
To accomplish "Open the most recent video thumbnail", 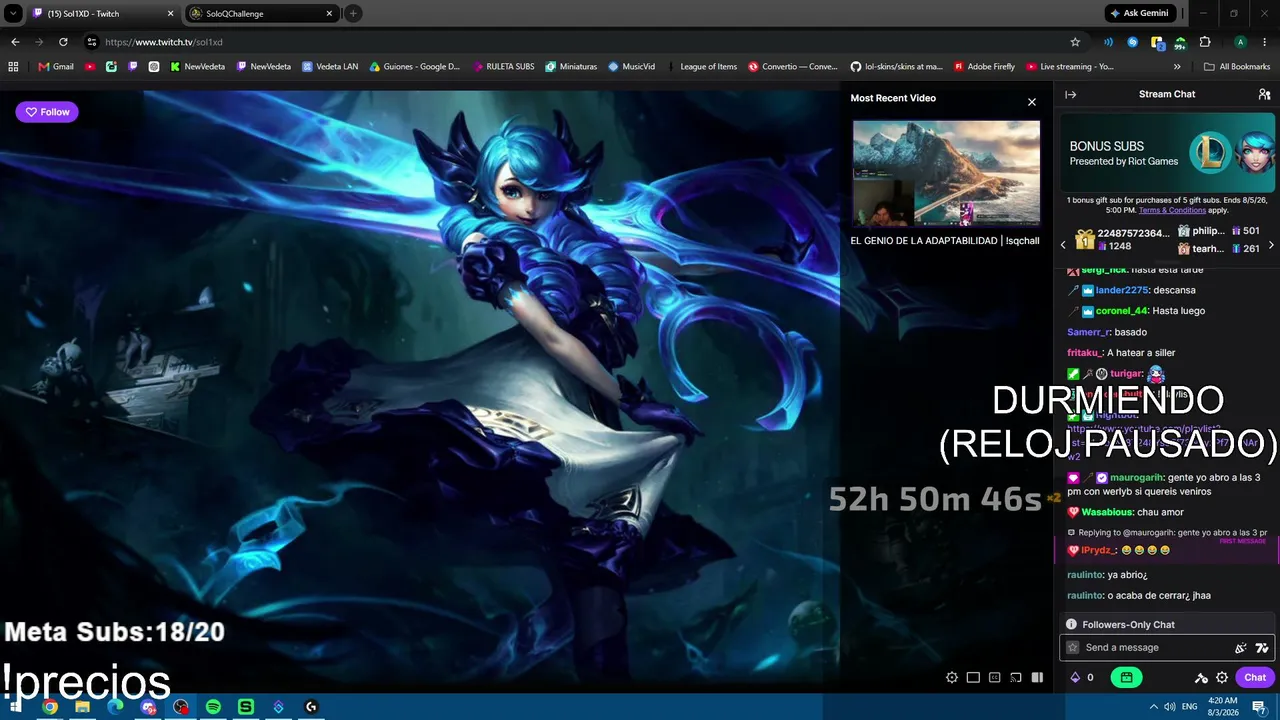I will click(x=946, y=173).
